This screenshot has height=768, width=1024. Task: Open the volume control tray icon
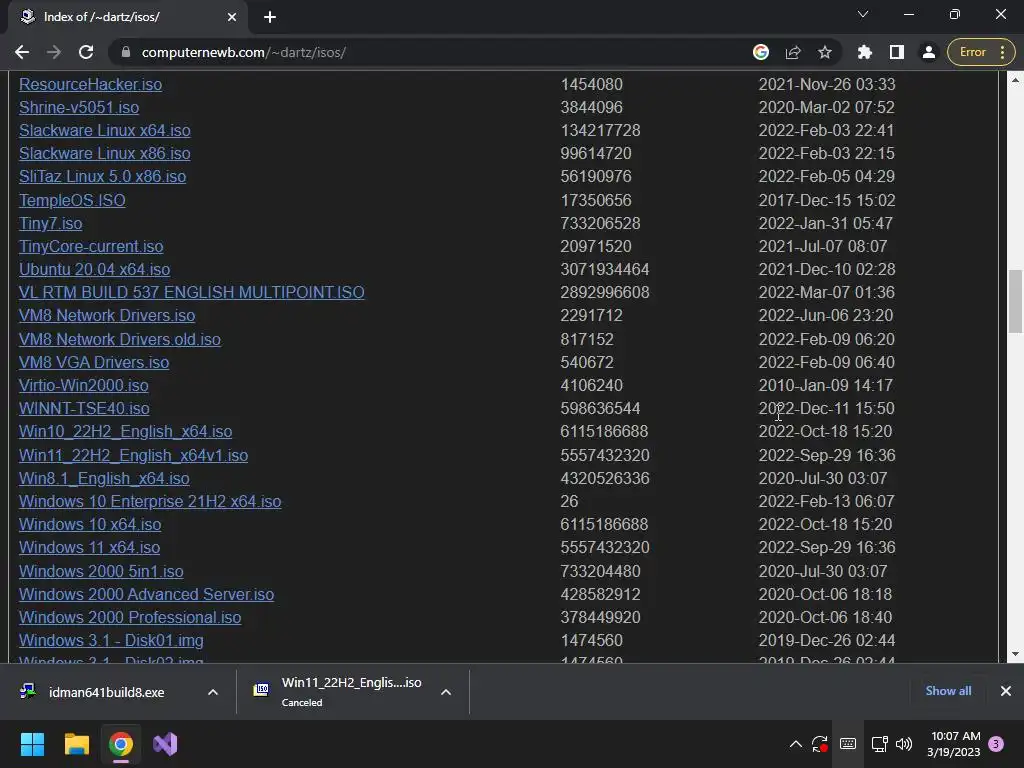904,744
